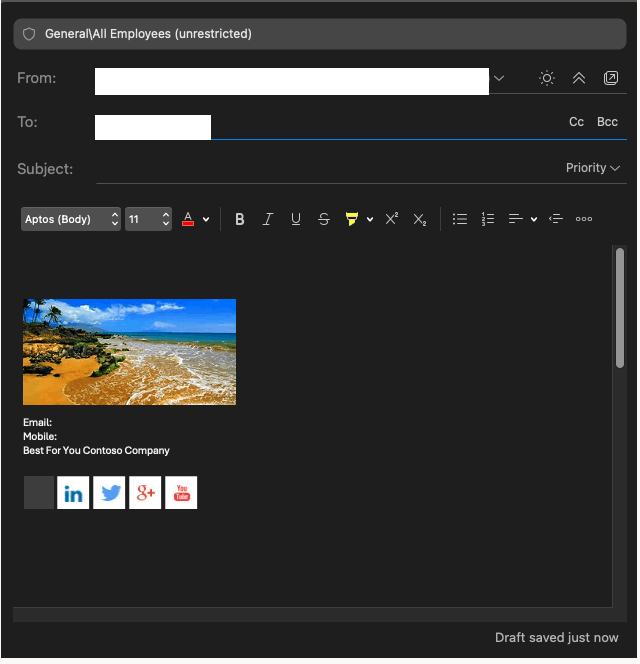This screenshot has width=640, height=664.
Task: Insert a numbered list
Action: (x=488, y=219)
